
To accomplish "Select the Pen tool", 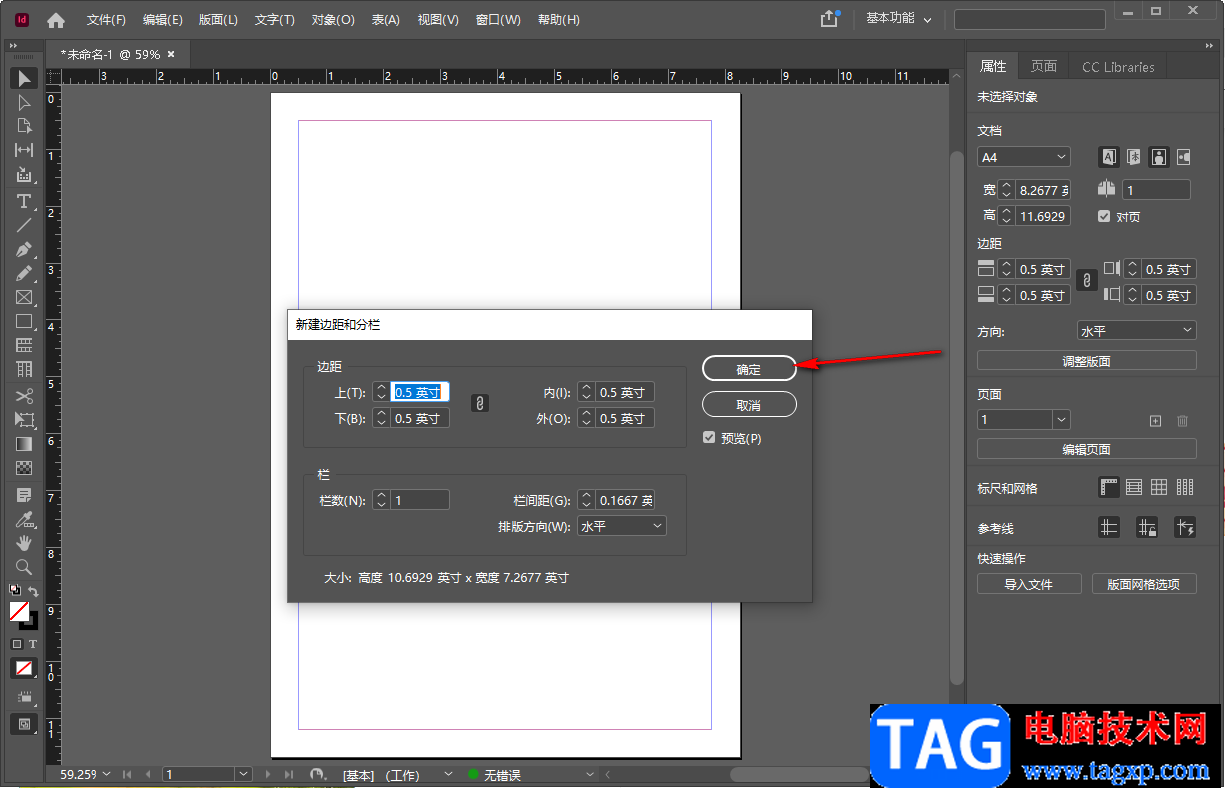I will pyautogui.click(x=24, y=249).
